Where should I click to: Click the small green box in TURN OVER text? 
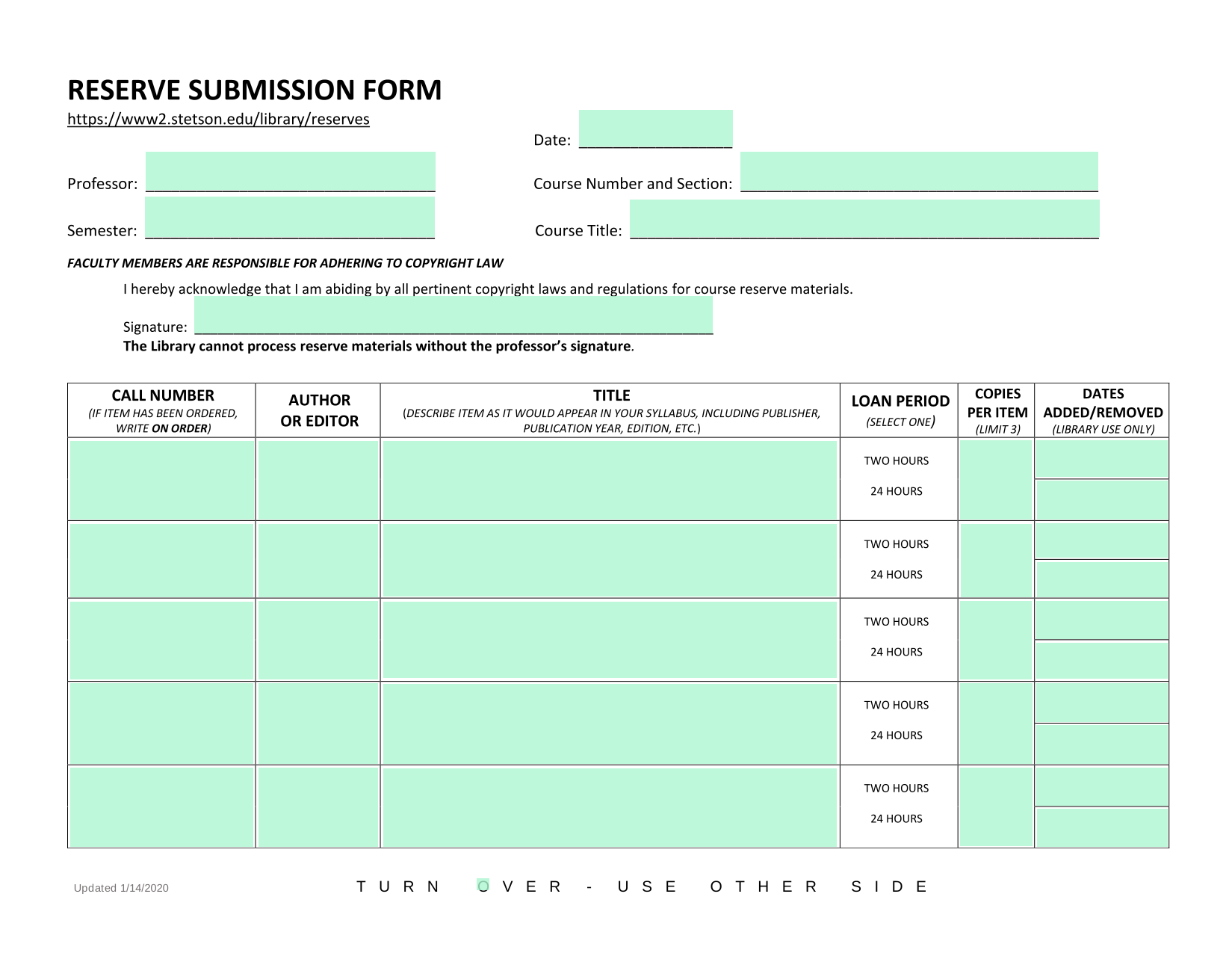(x=483, y=886)
